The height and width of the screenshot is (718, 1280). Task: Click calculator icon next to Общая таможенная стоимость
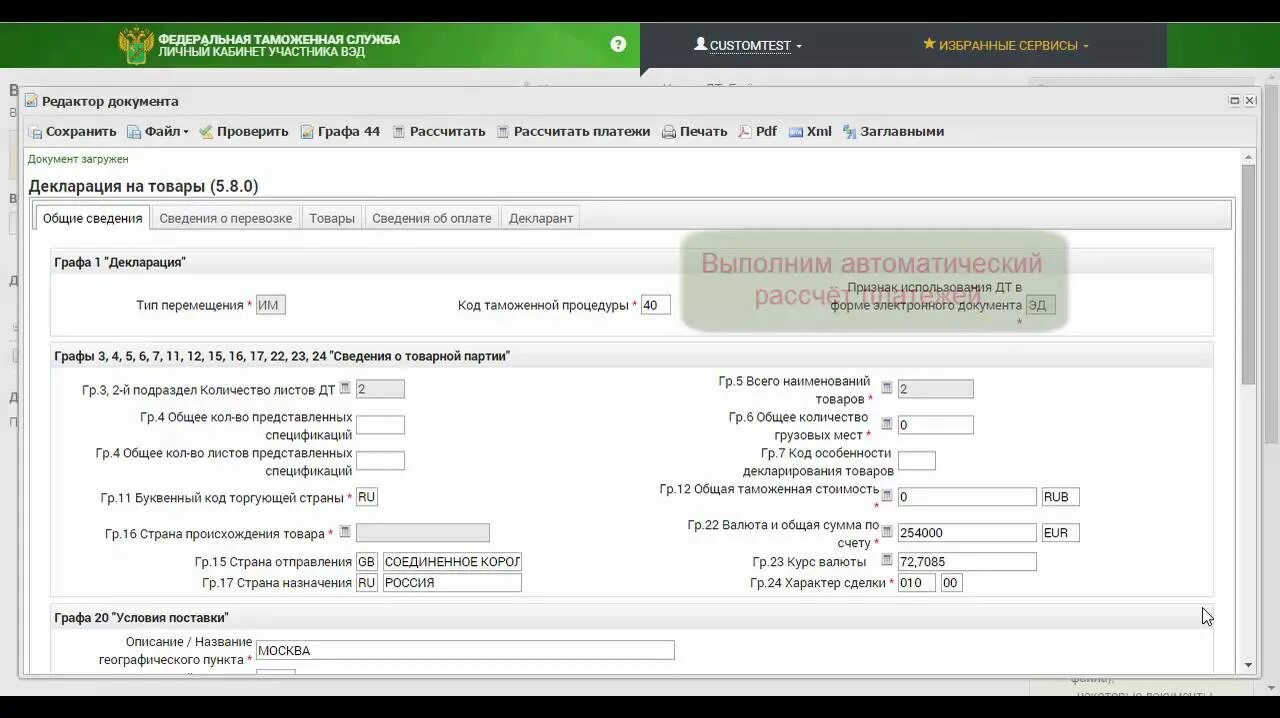[x=886, y=496]
